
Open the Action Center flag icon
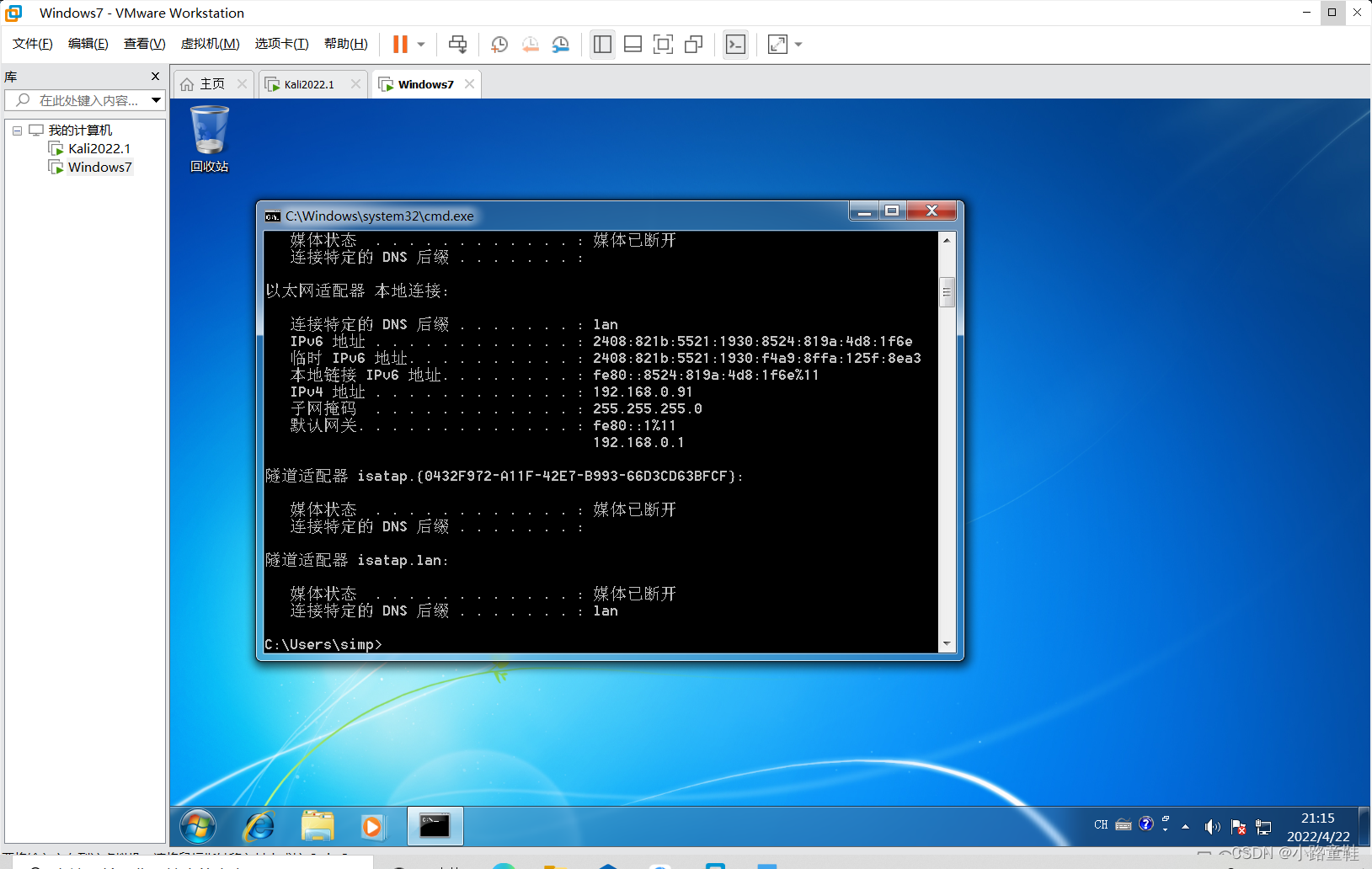[x=1238, y=827]
